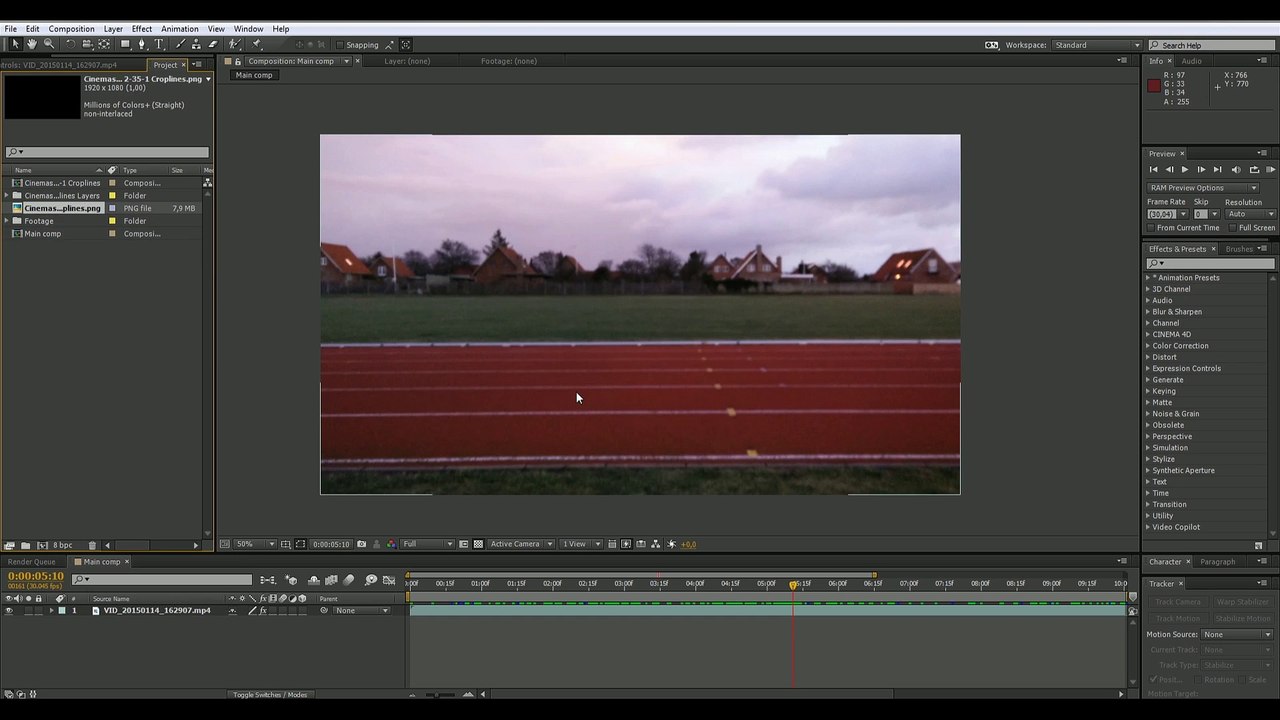Select the Main comp item in Project
The height and width of the screenshot is (720, 1280).
(42, 234)
